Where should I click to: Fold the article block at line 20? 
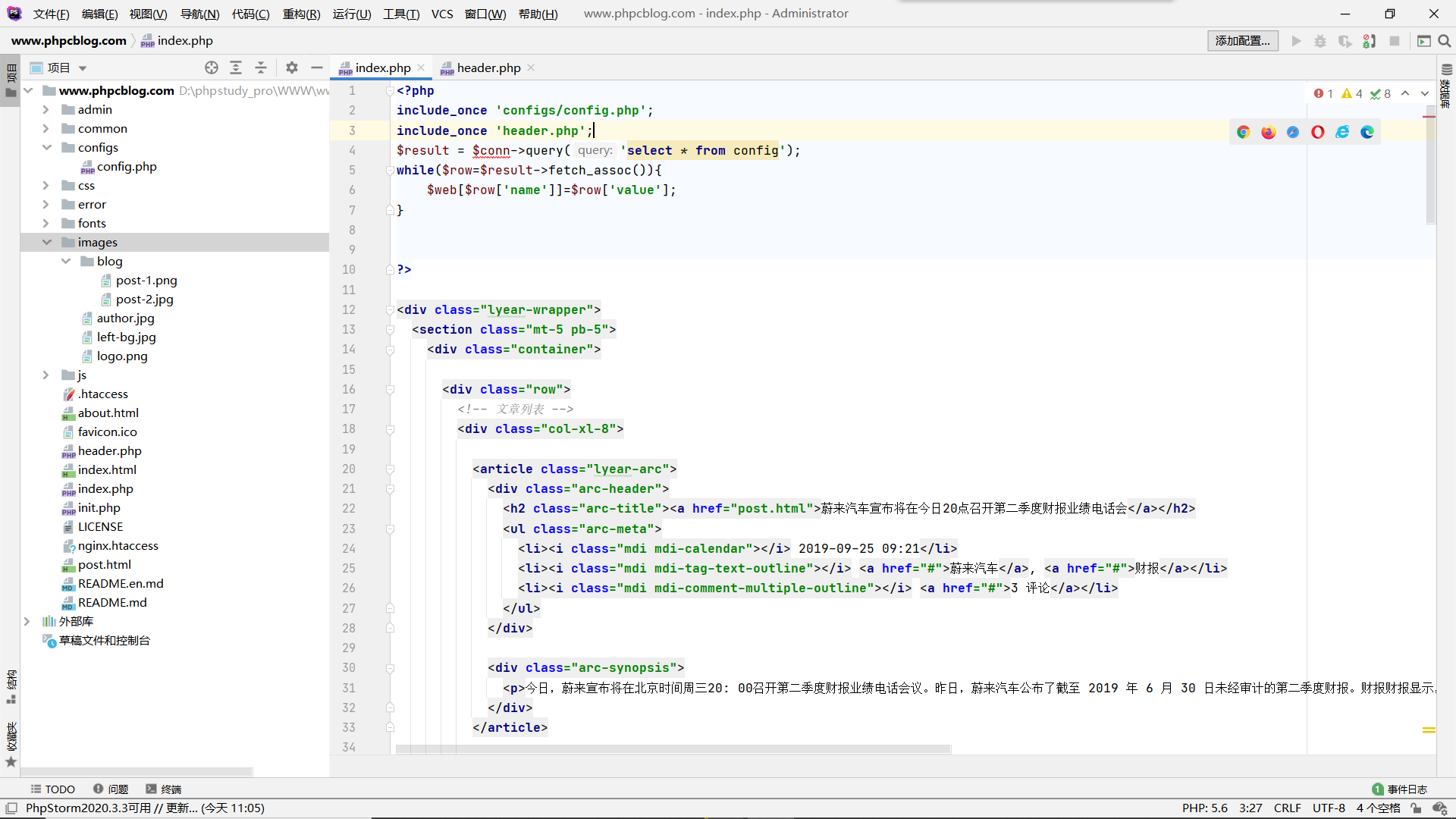390,469
